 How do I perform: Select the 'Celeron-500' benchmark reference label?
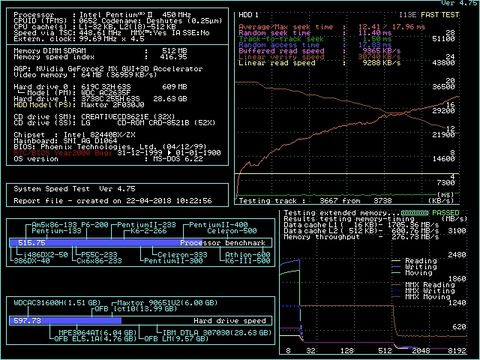pyautogui.click(x=232, y=231)
